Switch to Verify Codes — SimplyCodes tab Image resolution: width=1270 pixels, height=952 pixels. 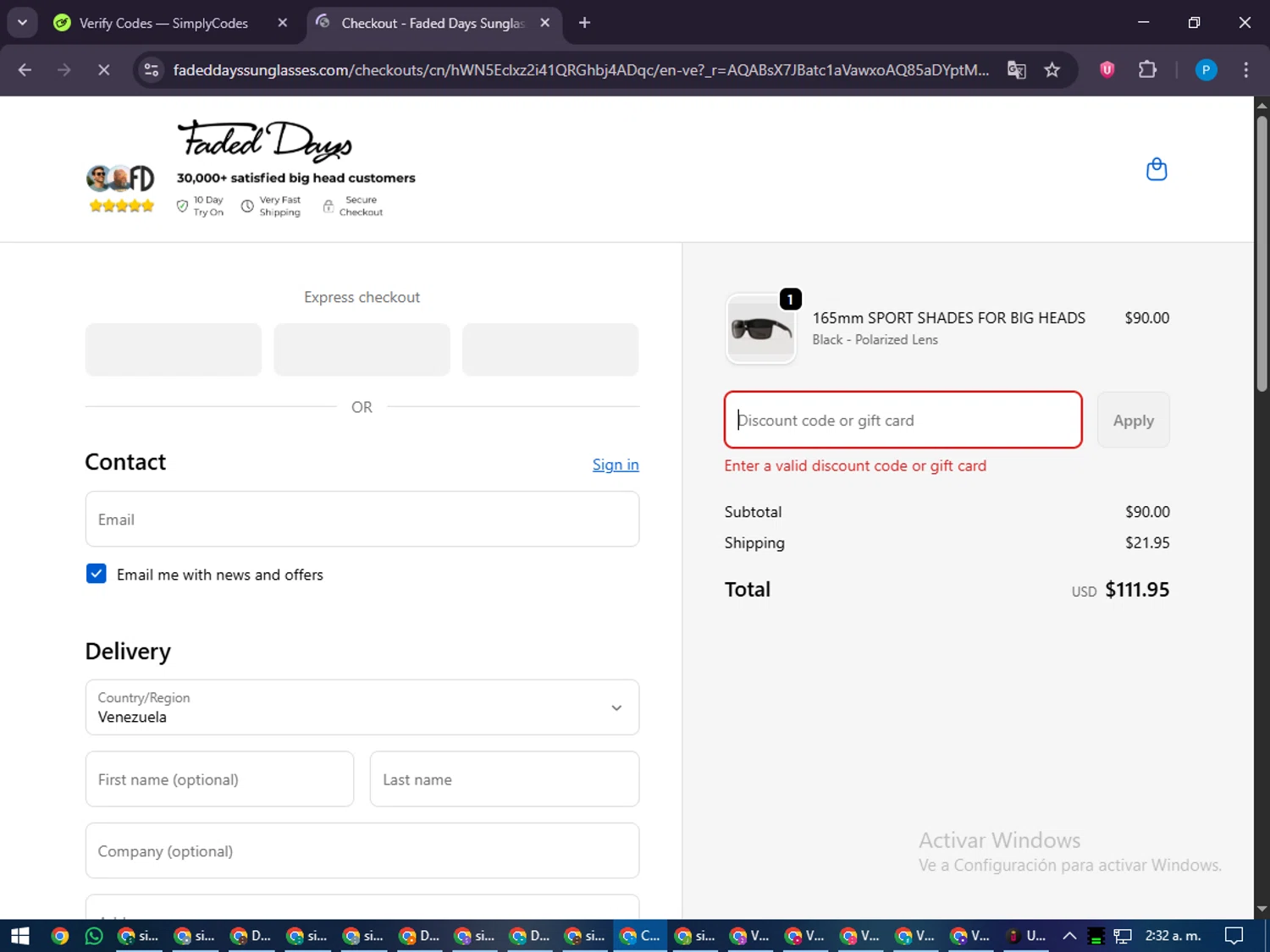pos(163,23)
